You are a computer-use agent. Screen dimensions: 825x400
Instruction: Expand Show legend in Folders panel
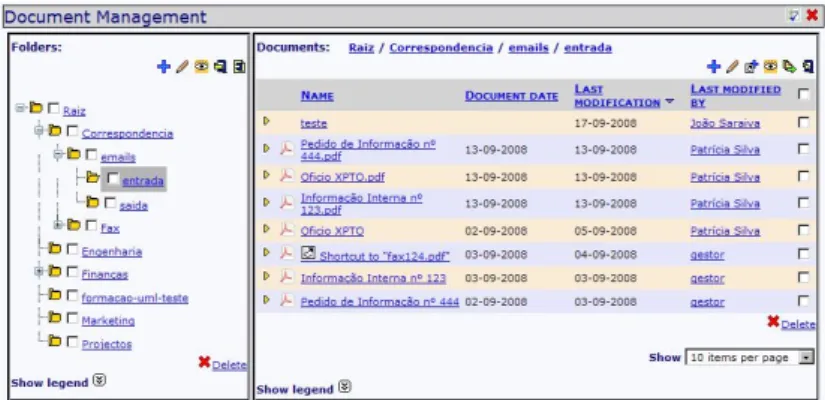coord(99,381)
